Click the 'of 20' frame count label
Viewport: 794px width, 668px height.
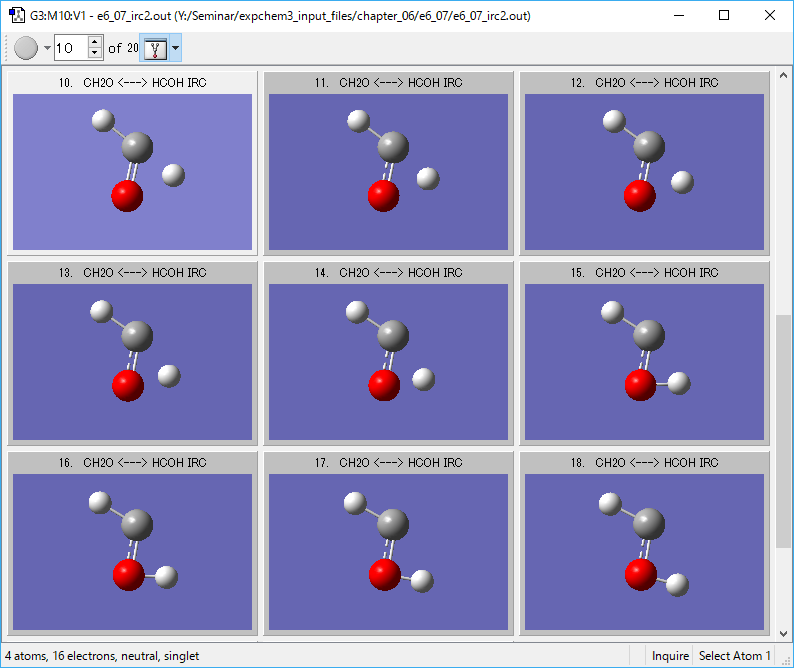(123, 48)
